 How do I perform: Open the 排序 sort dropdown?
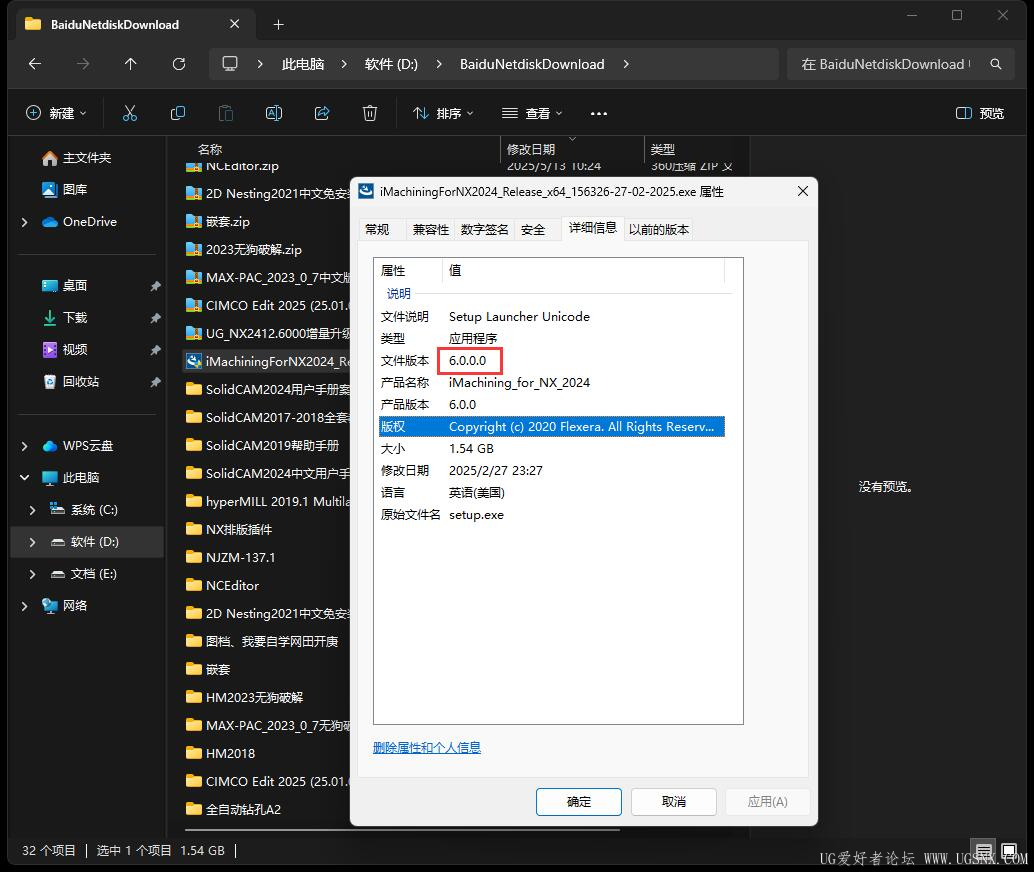(x=442, y=113)
